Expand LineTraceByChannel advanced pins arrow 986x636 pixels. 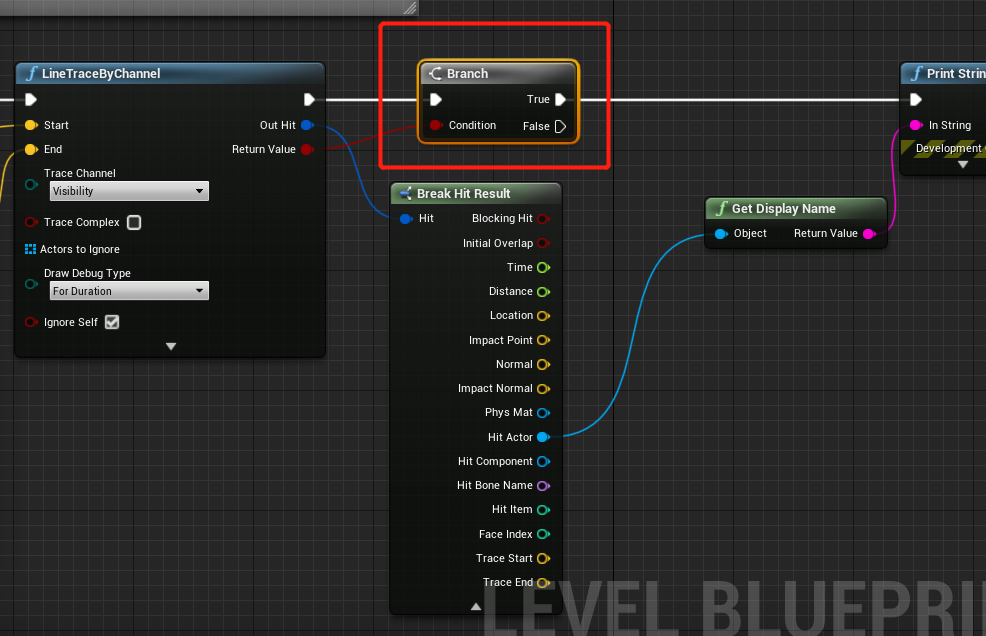pos(170,346)
